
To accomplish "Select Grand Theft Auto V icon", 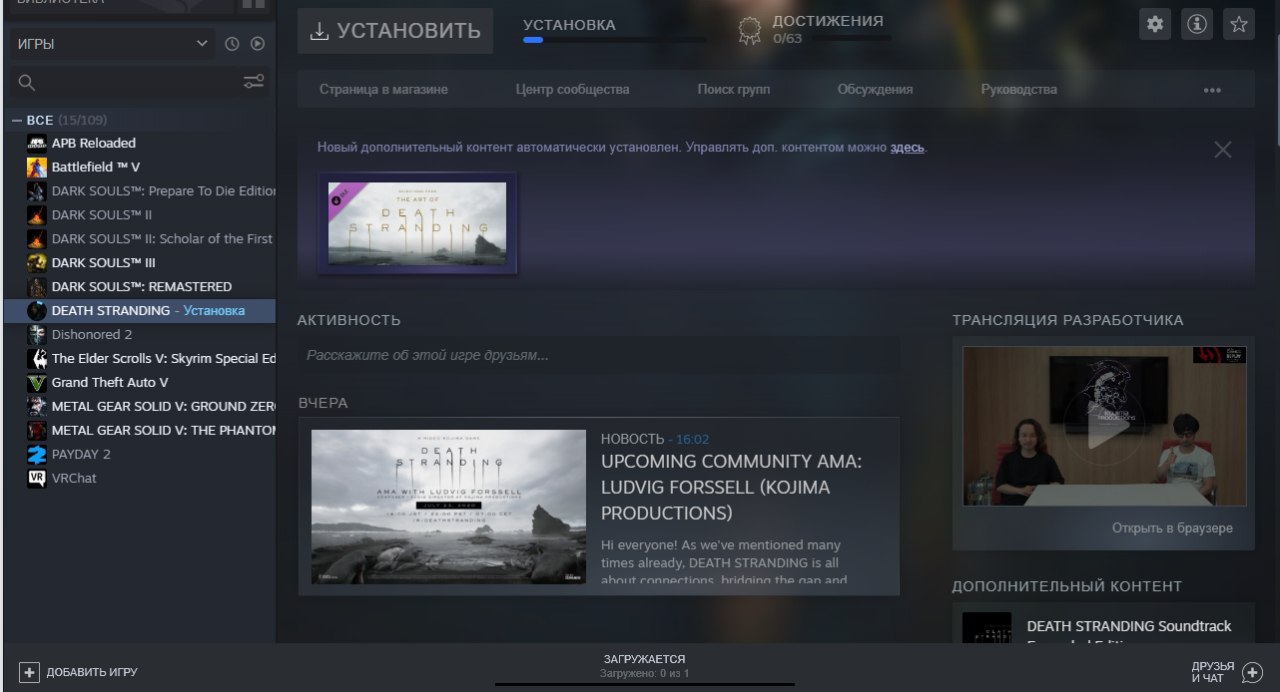I will coord(37,383).
